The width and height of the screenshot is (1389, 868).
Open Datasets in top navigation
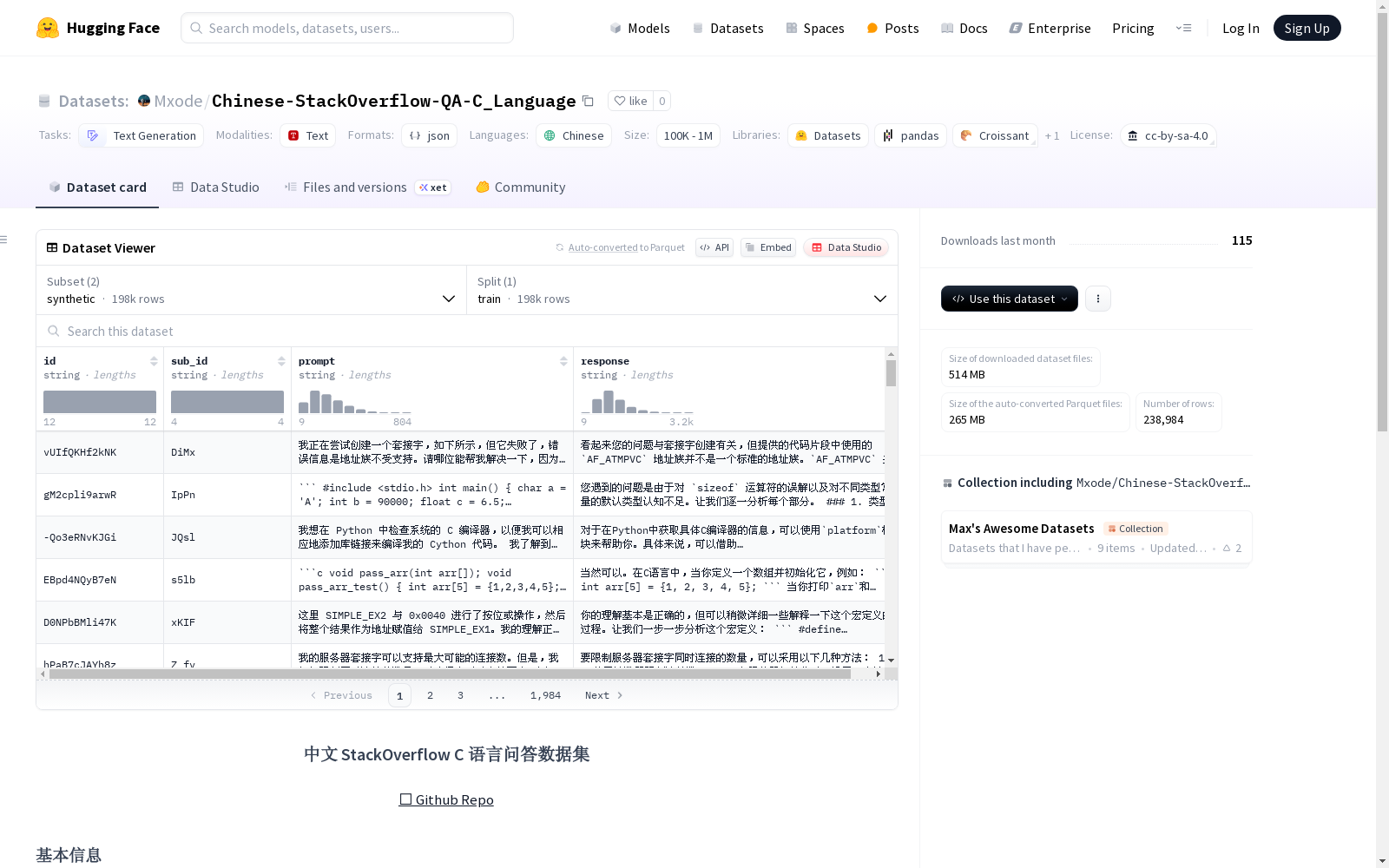(x=727, y=28)
